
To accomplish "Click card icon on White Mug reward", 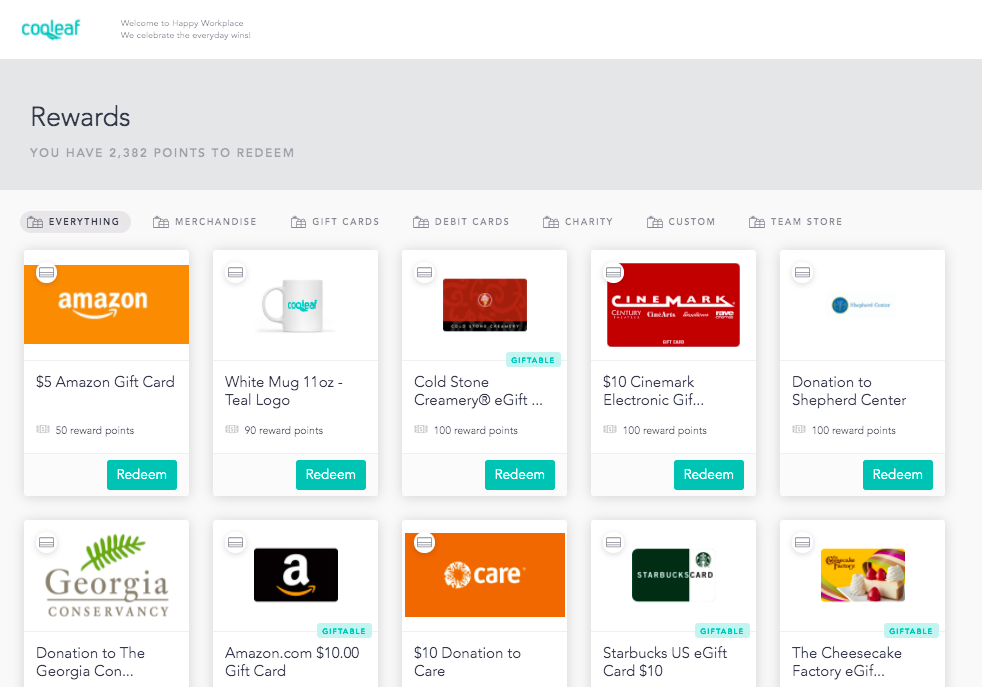I will (x=235, y=272).
